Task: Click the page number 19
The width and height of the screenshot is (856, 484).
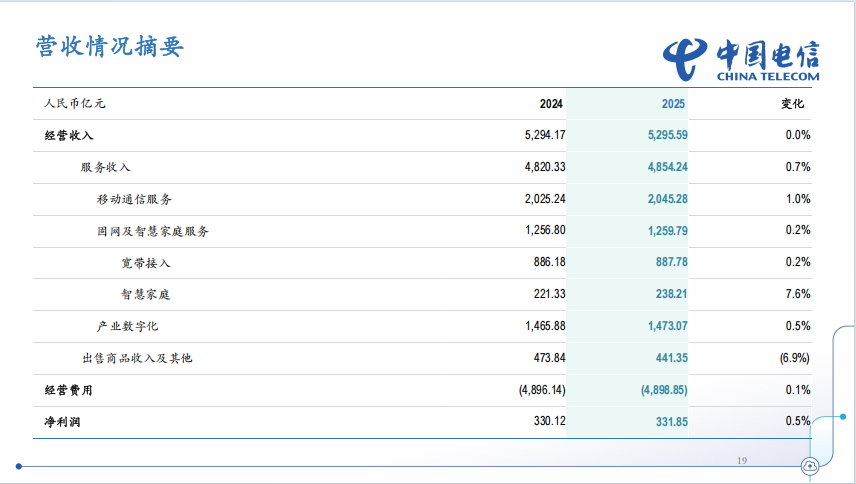Action: (741, 460)
